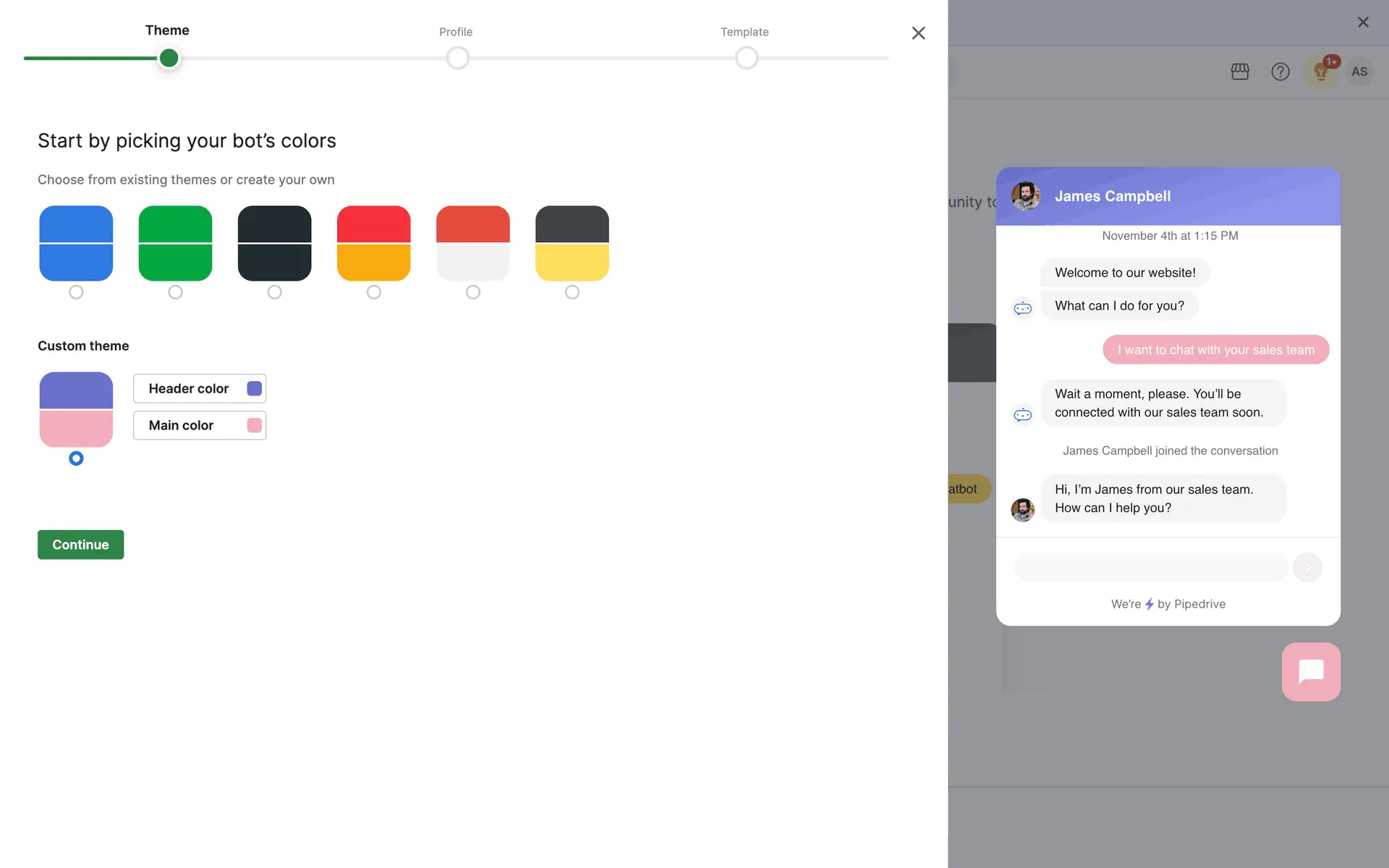1389x868 pixels.
Task: Choose the red and orange theme swatch
Action: pos(373,243)
